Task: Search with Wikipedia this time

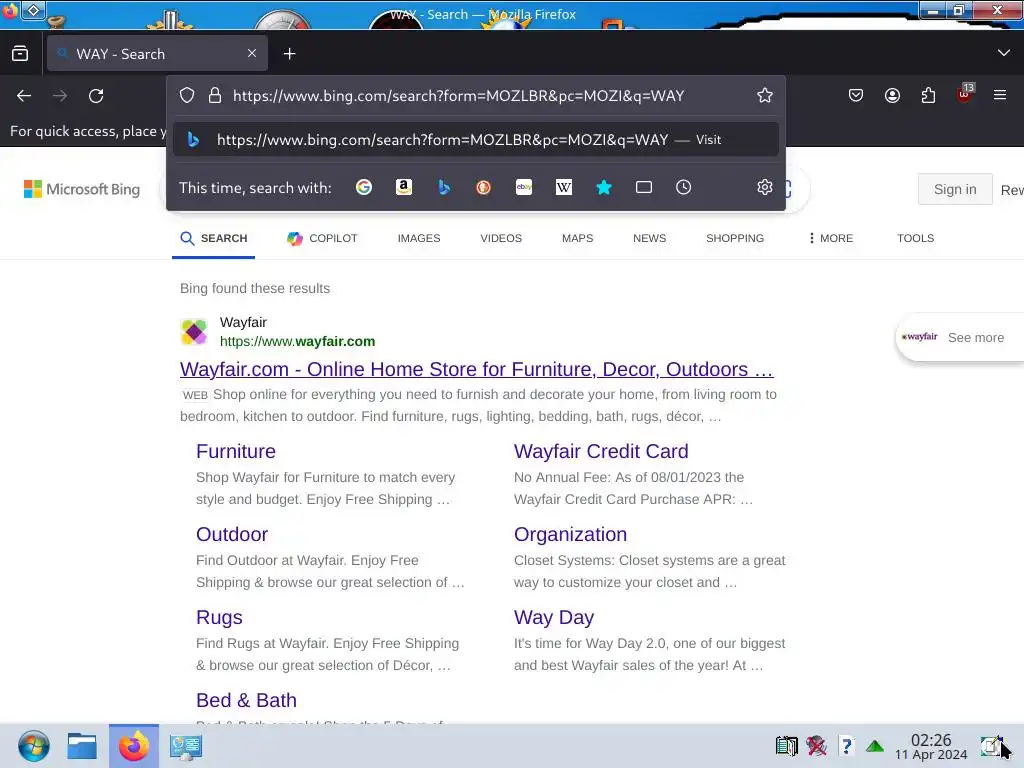Action: click(564, 187)
